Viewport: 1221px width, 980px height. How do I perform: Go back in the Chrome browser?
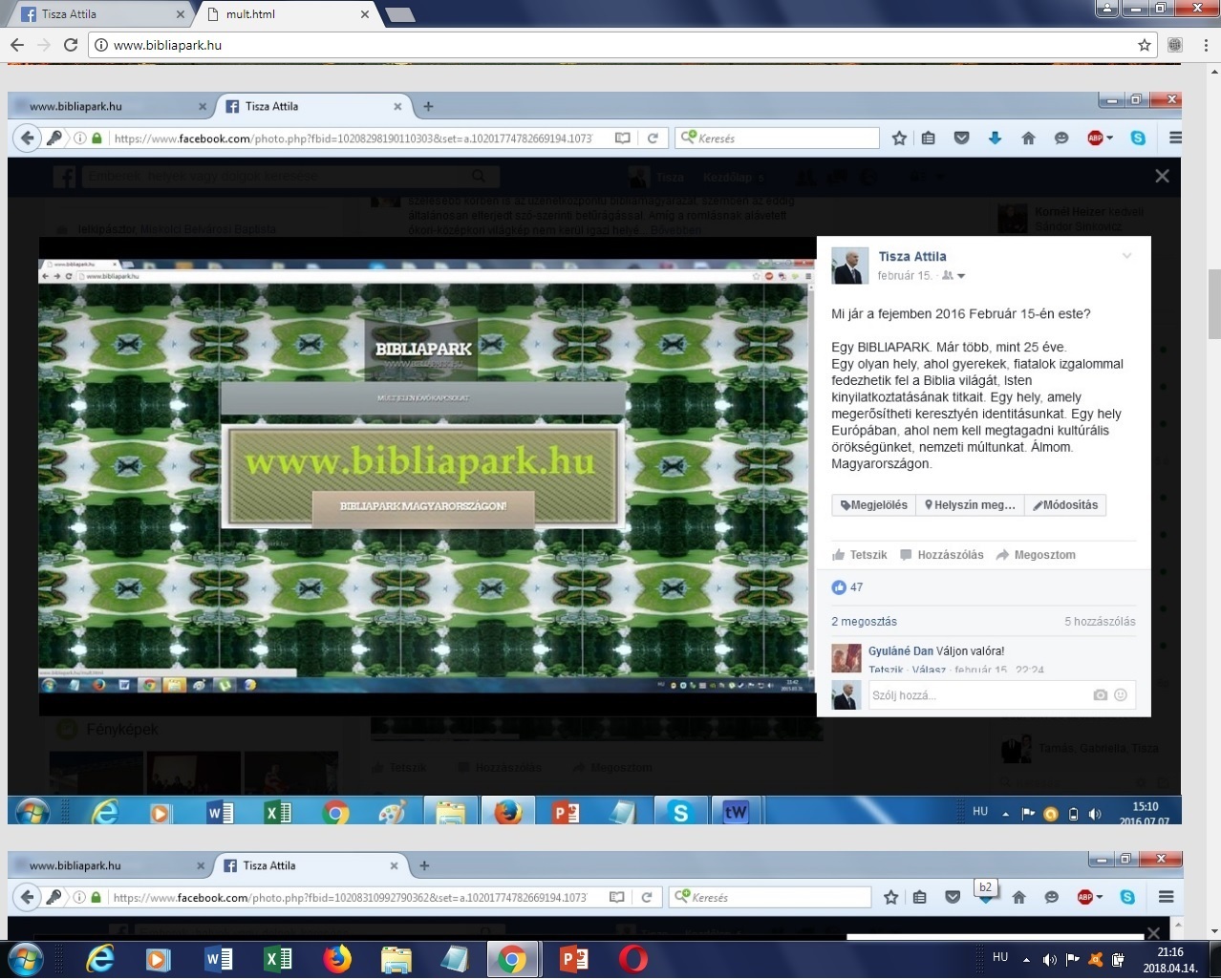(16, 45)
